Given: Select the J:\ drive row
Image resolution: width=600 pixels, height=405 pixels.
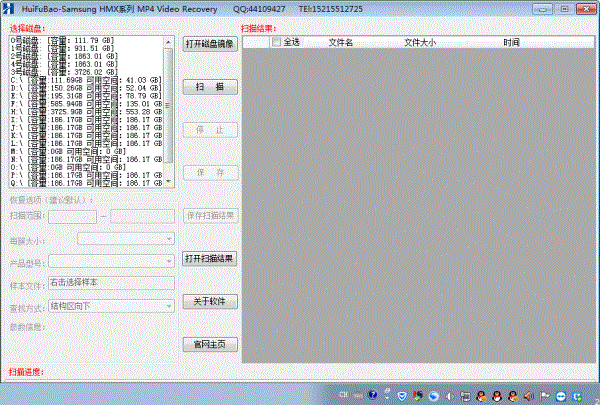Looking at the screenshot, I should (87, 127).
